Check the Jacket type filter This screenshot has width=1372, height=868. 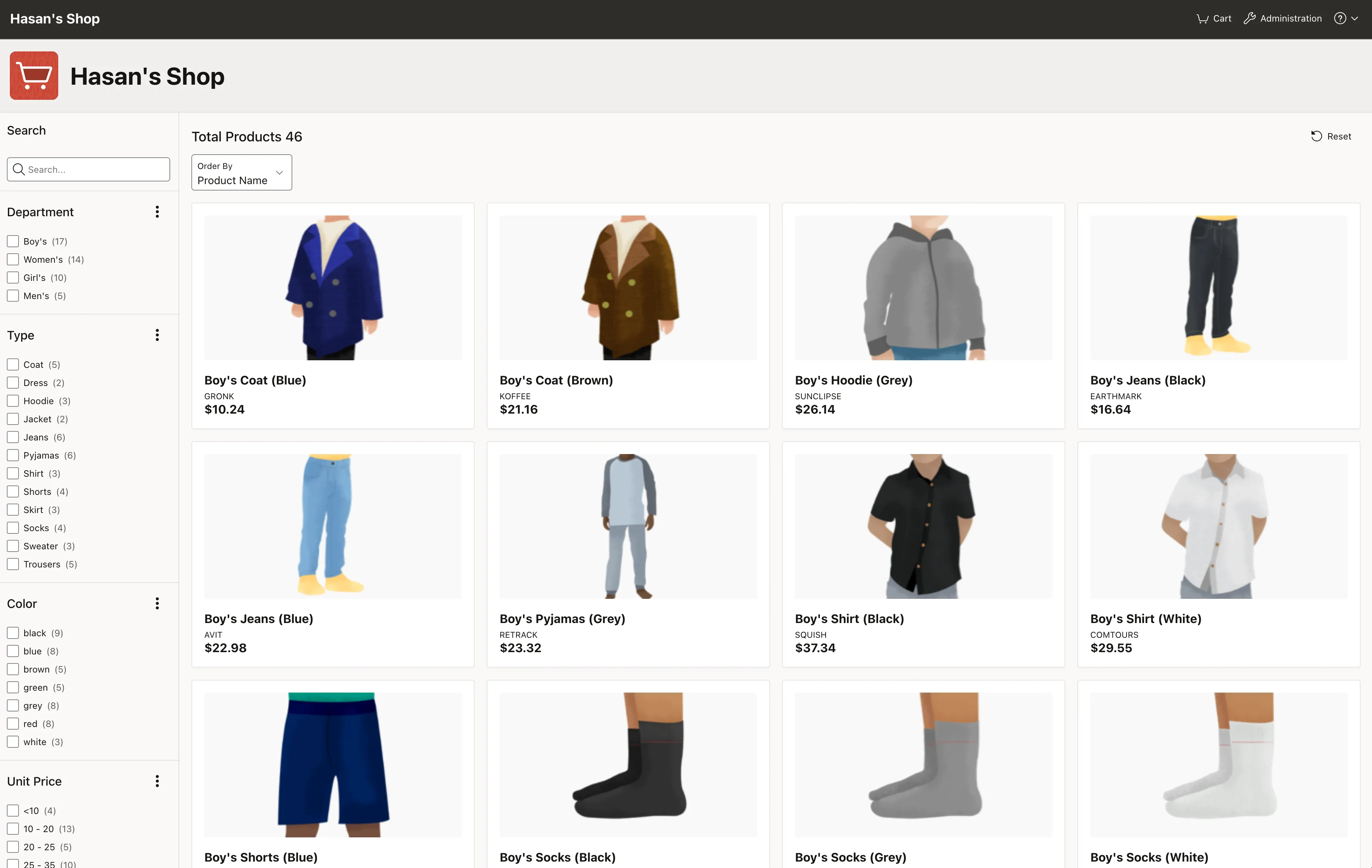(x=13, y=419)
